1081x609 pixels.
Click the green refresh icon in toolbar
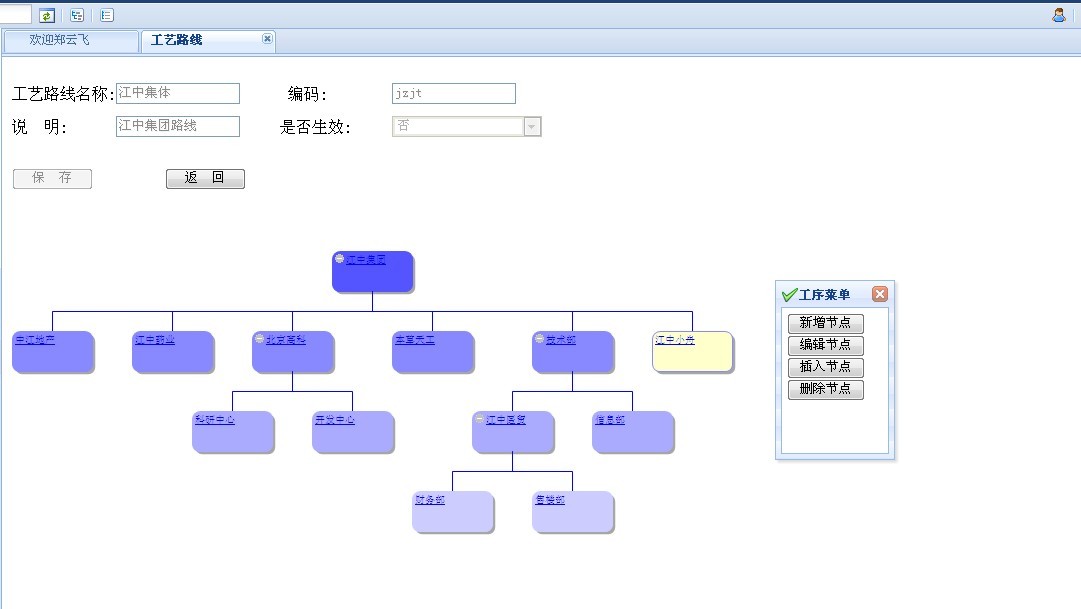[x=47, y=15]
